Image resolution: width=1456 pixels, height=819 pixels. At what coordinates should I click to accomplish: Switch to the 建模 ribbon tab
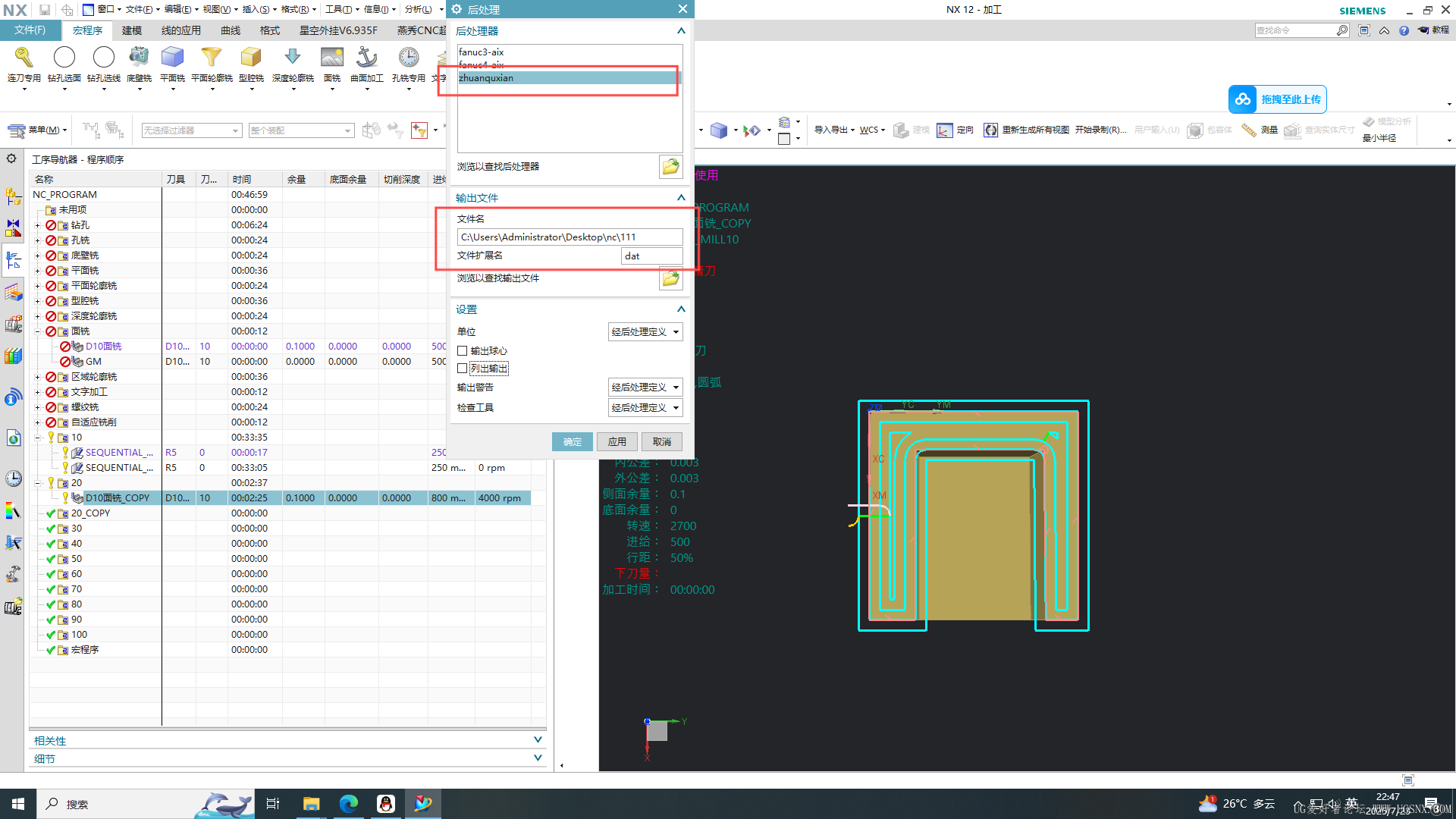pos(132,30)
